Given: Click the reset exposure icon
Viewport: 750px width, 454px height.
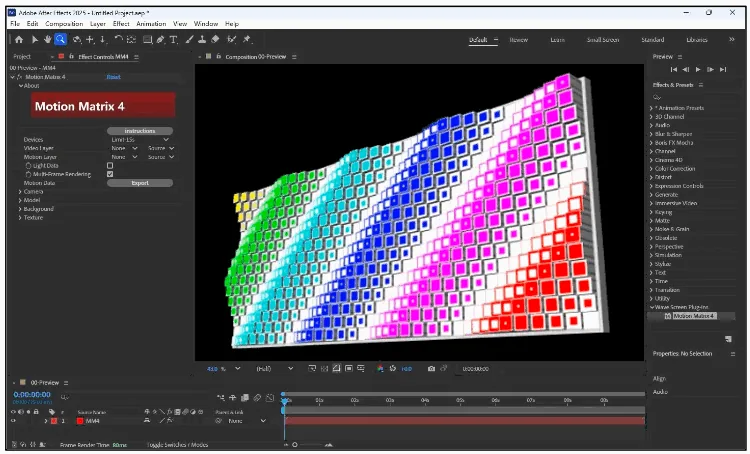Looking at the screenshot, I should pos(393,368).
